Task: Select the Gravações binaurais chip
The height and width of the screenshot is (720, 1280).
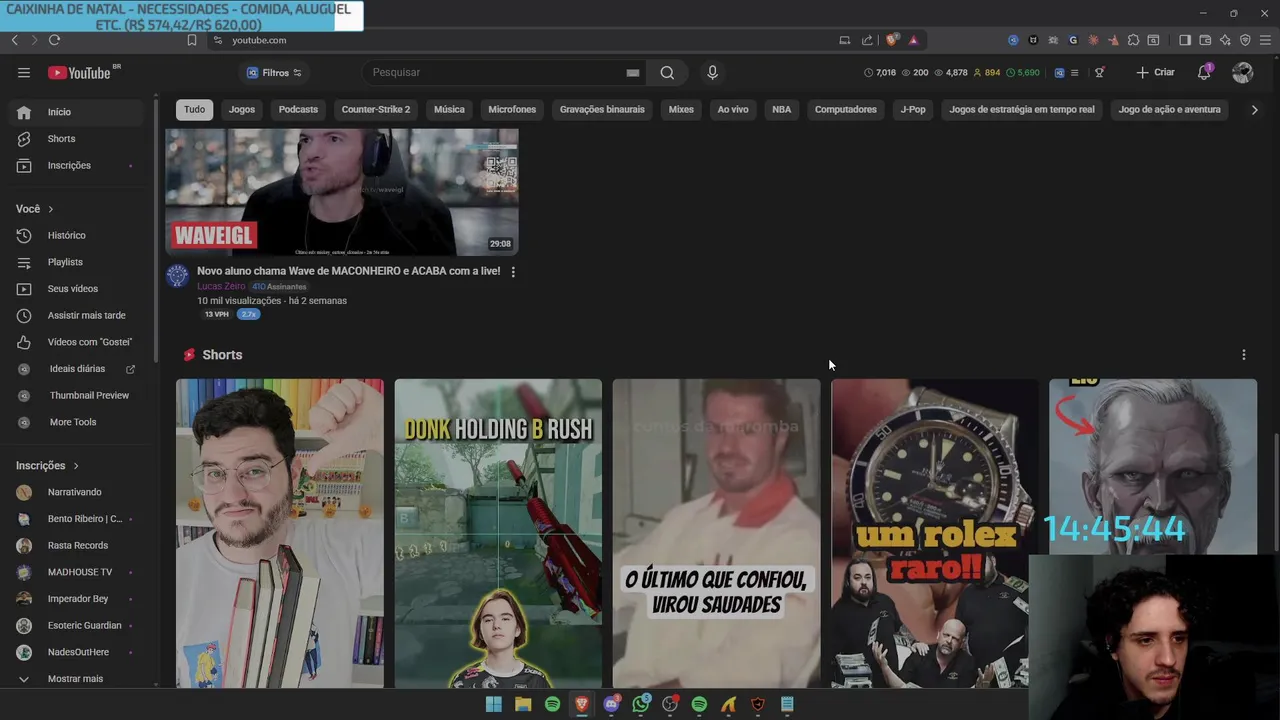Action: tap(602, 110)
